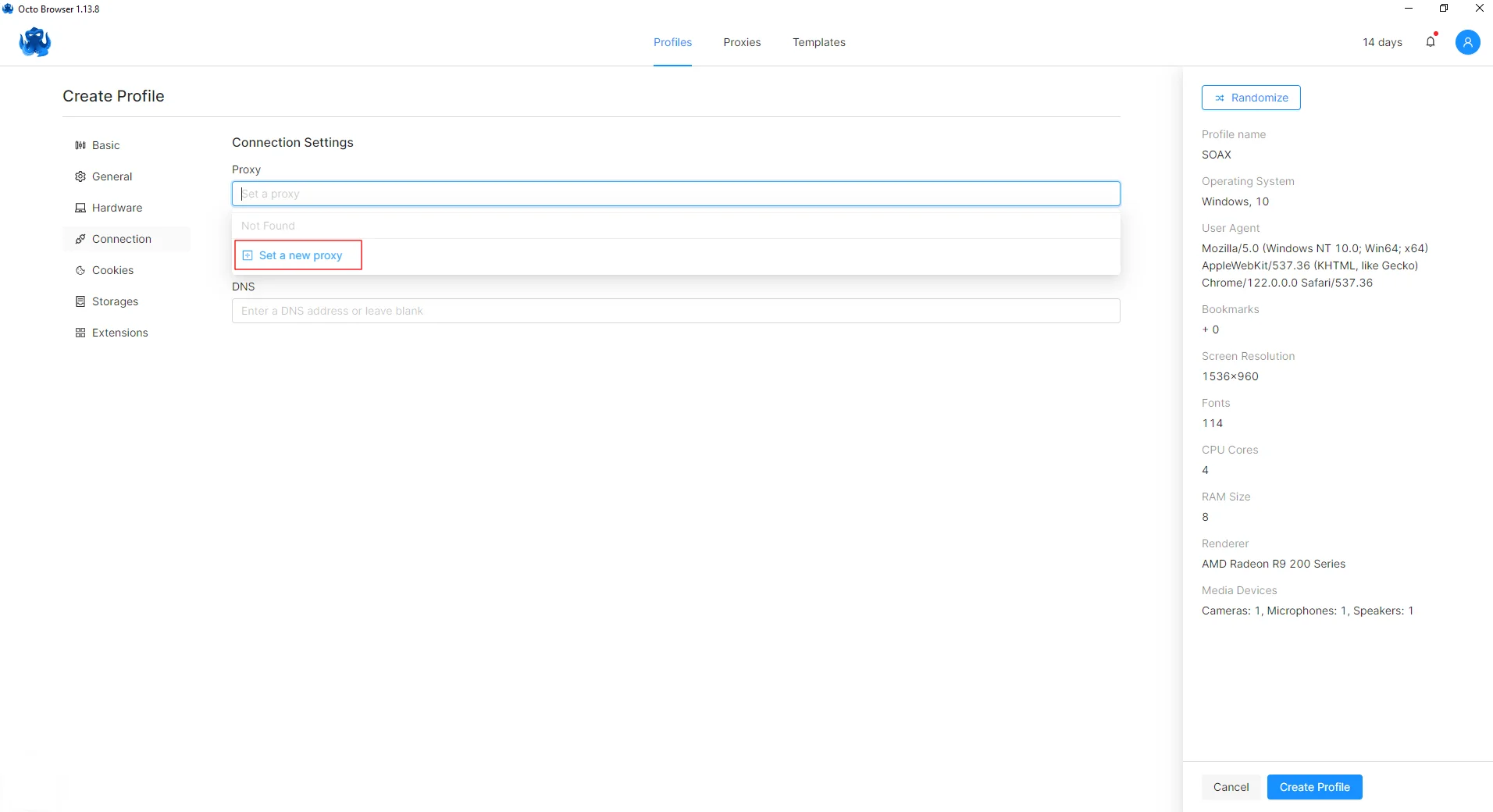The width and height of the screenshot is (1493, 812).
Task: Open the Storages section
Action: 115,301
